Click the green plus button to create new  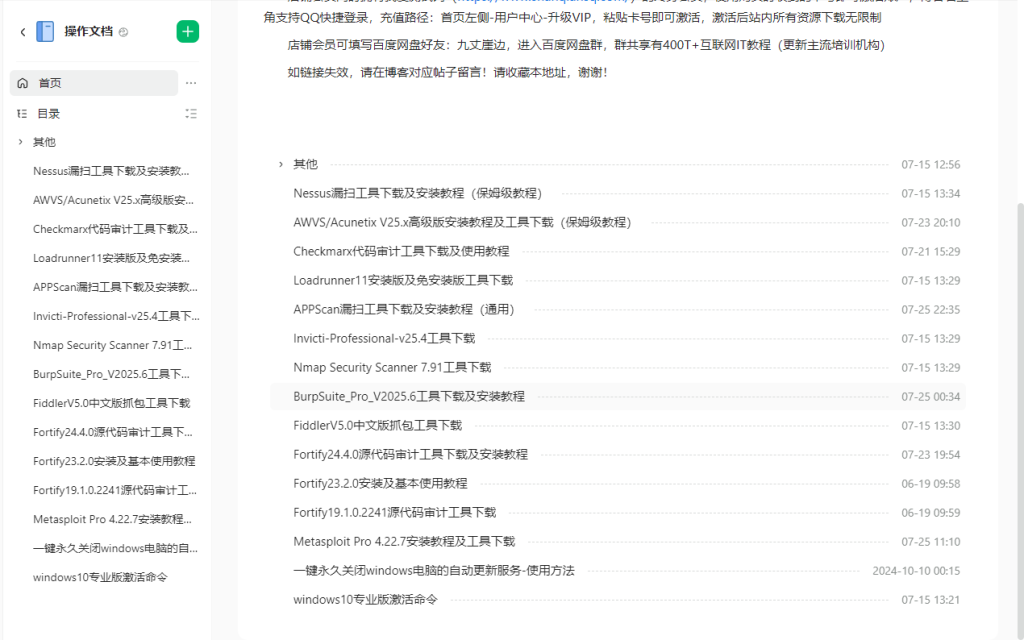point(187,31)
